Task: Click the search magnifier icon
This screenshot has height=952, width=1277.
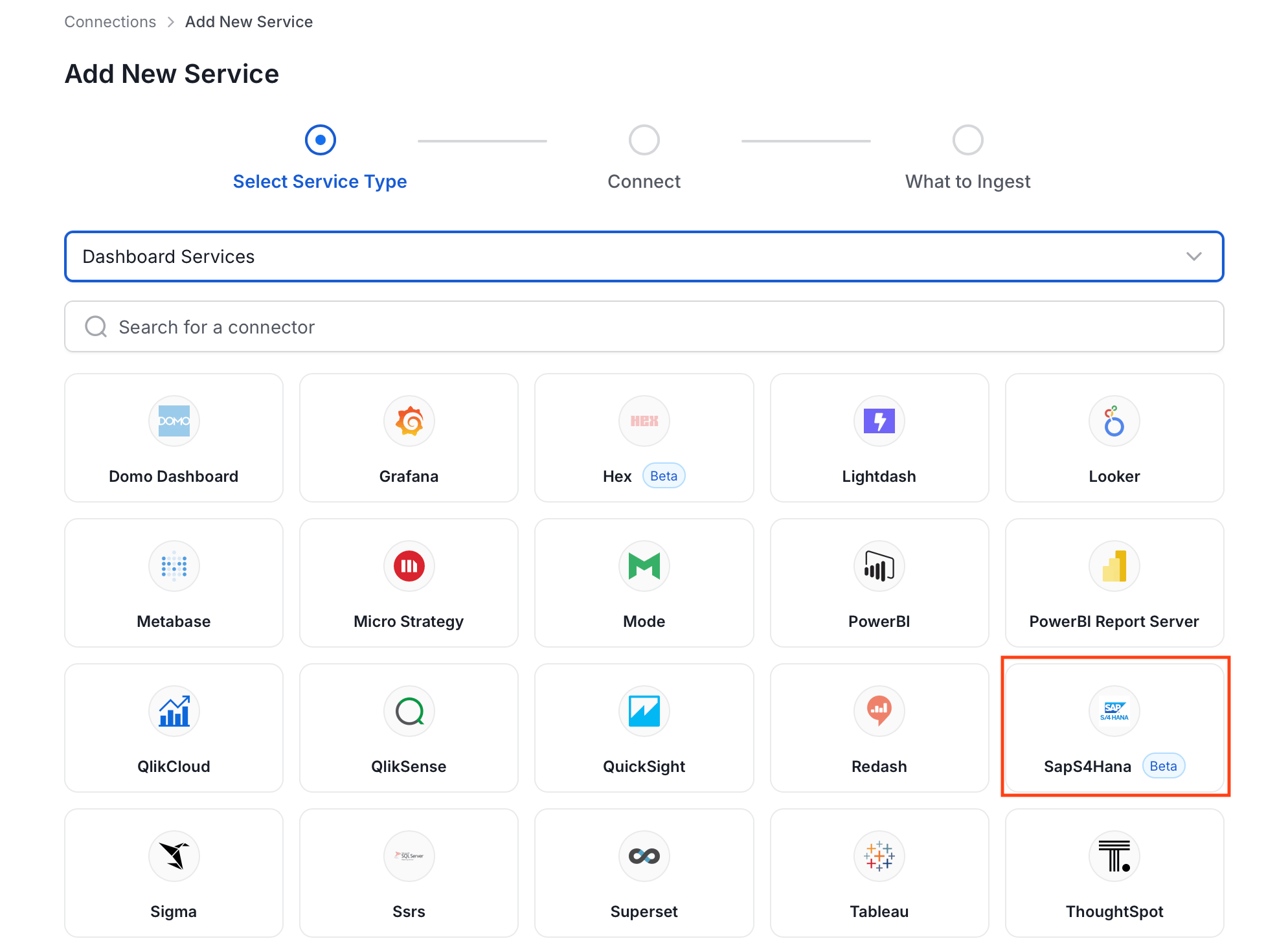Action: pos(96,326)
